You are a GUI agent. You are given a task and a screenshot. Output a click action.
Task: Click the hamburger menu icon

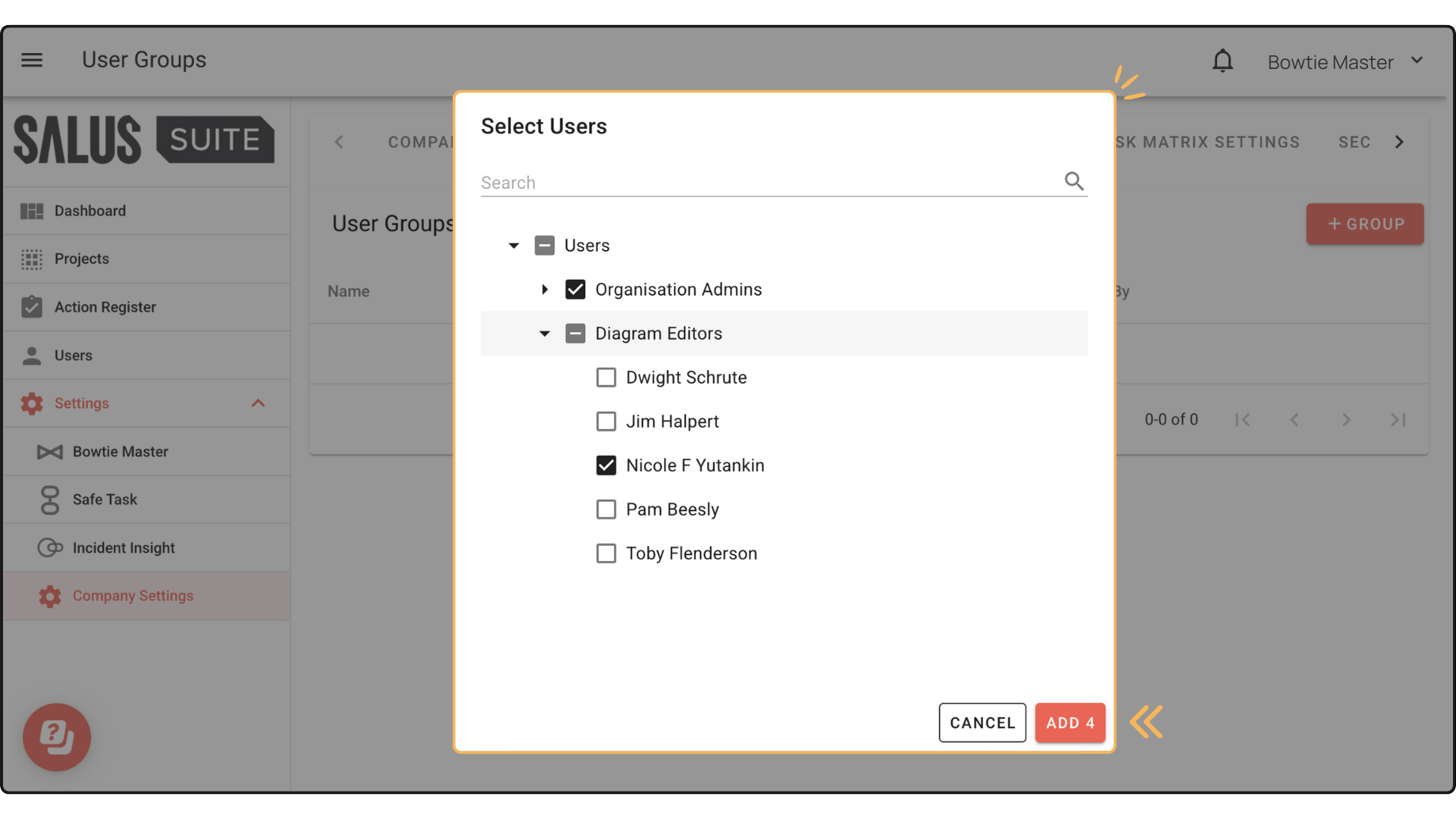(x=32, y=60)
